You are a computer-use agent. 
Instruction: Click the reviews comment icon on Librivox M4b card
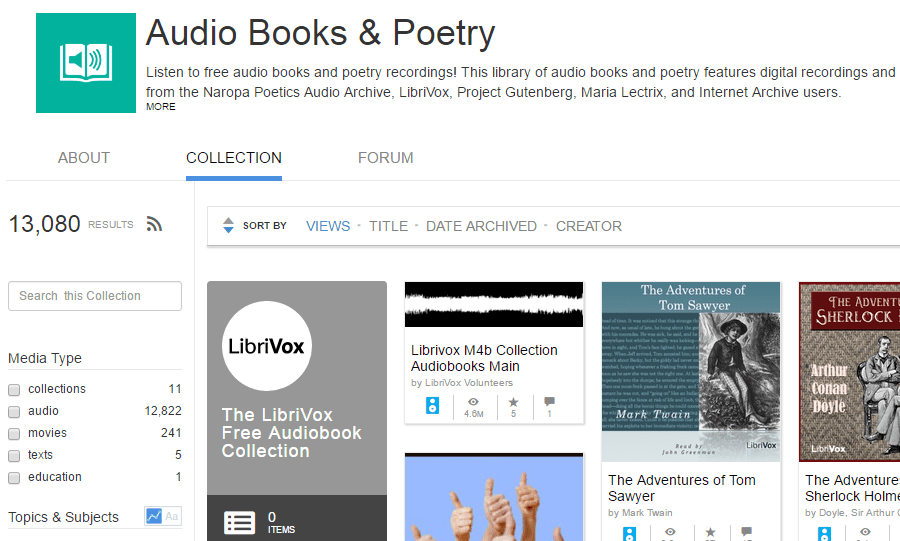(x=549, y=401)
